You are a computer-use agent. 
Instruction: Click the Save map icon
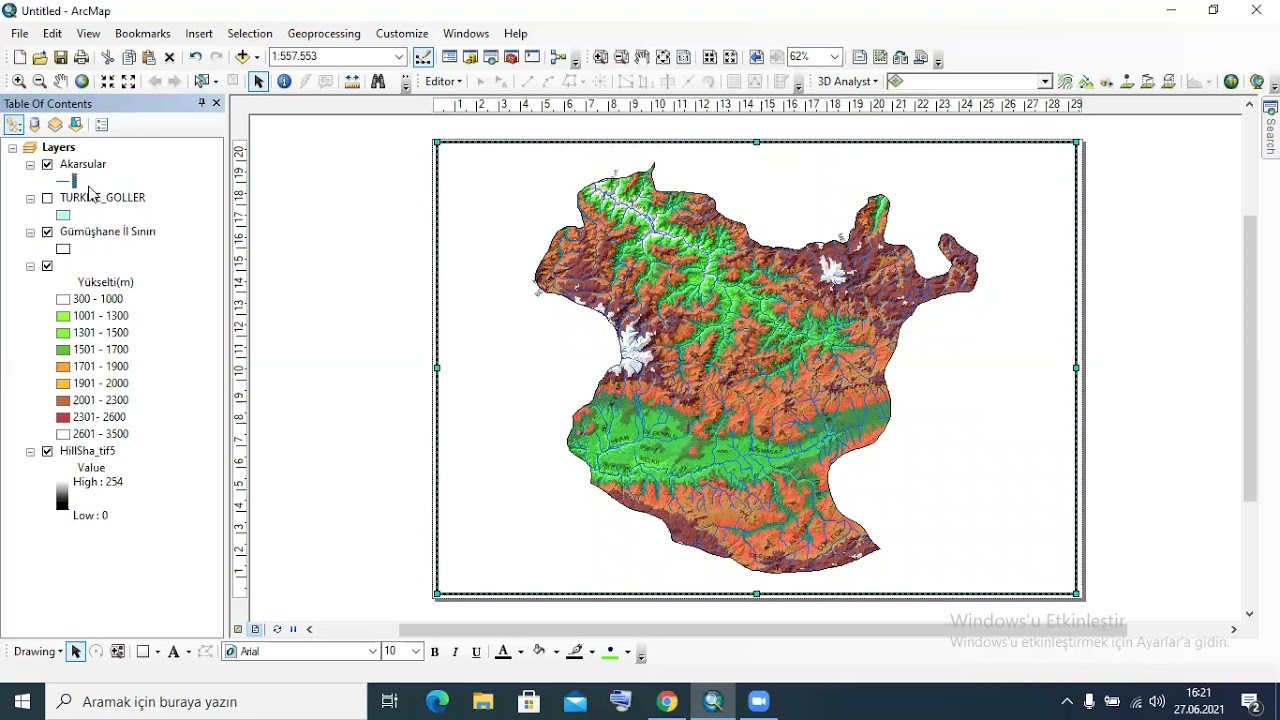[x=61, y=58]
